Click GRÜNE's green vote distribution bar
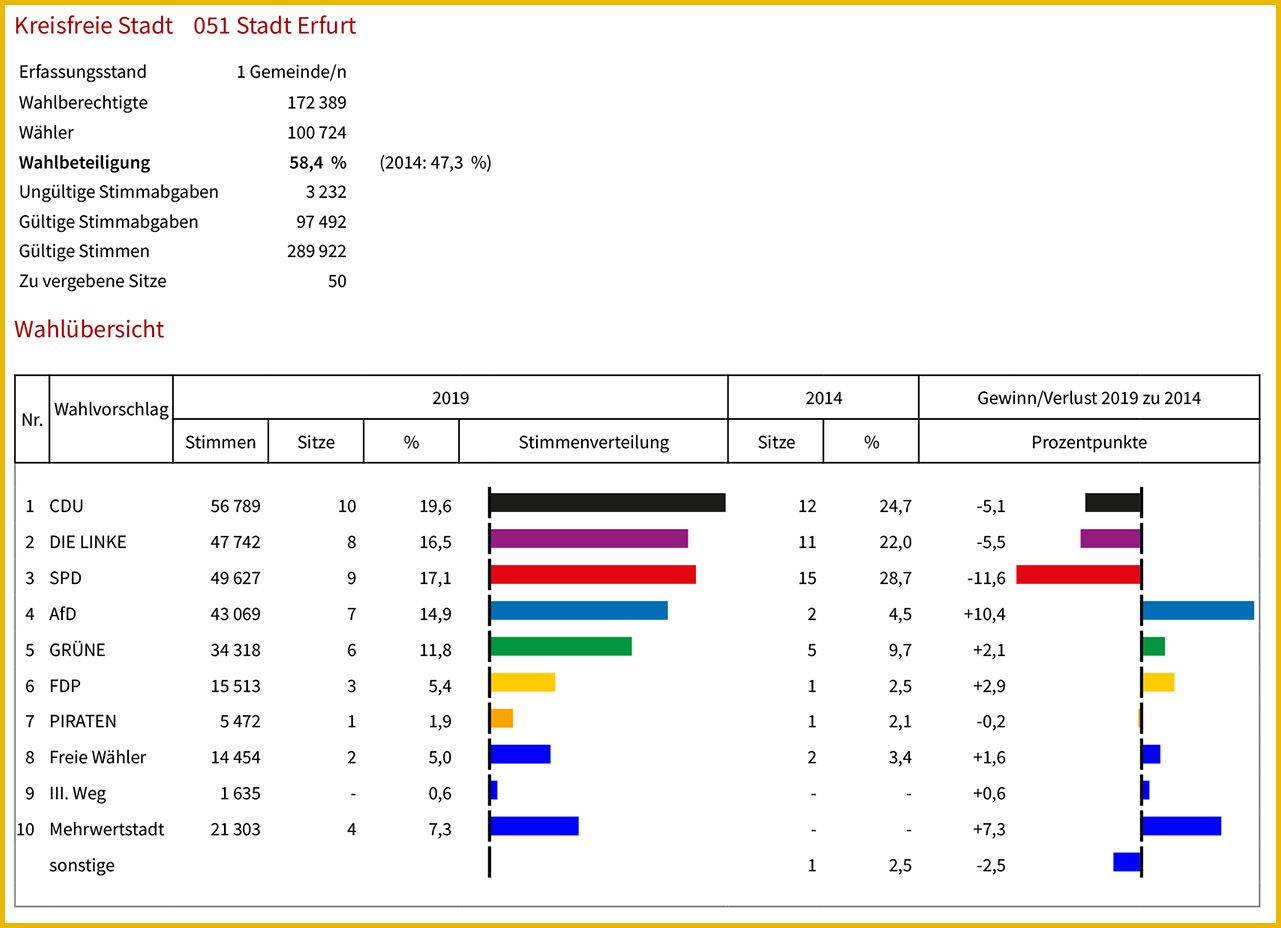This screenshot has height=928, width=1281. point(561,646)
